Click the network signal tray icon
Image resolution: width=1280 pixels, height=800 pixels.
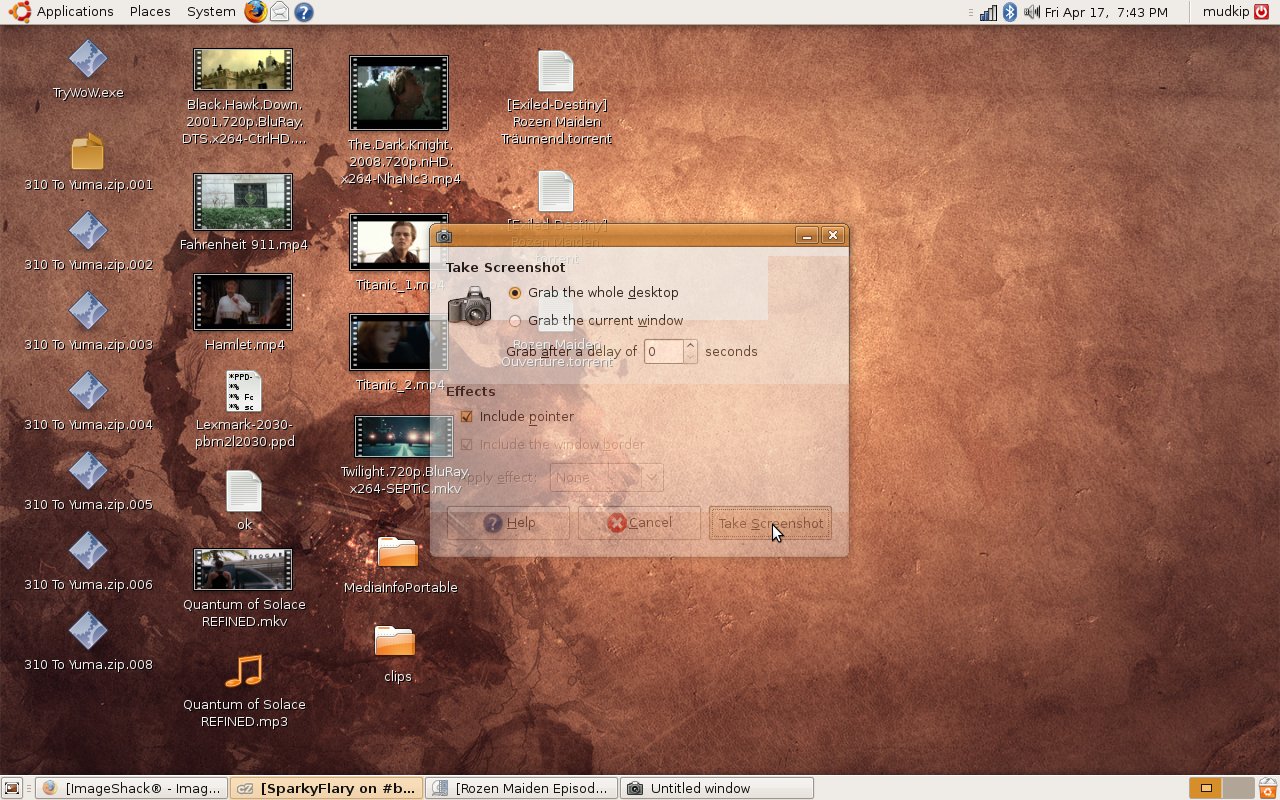pos(988,12)
